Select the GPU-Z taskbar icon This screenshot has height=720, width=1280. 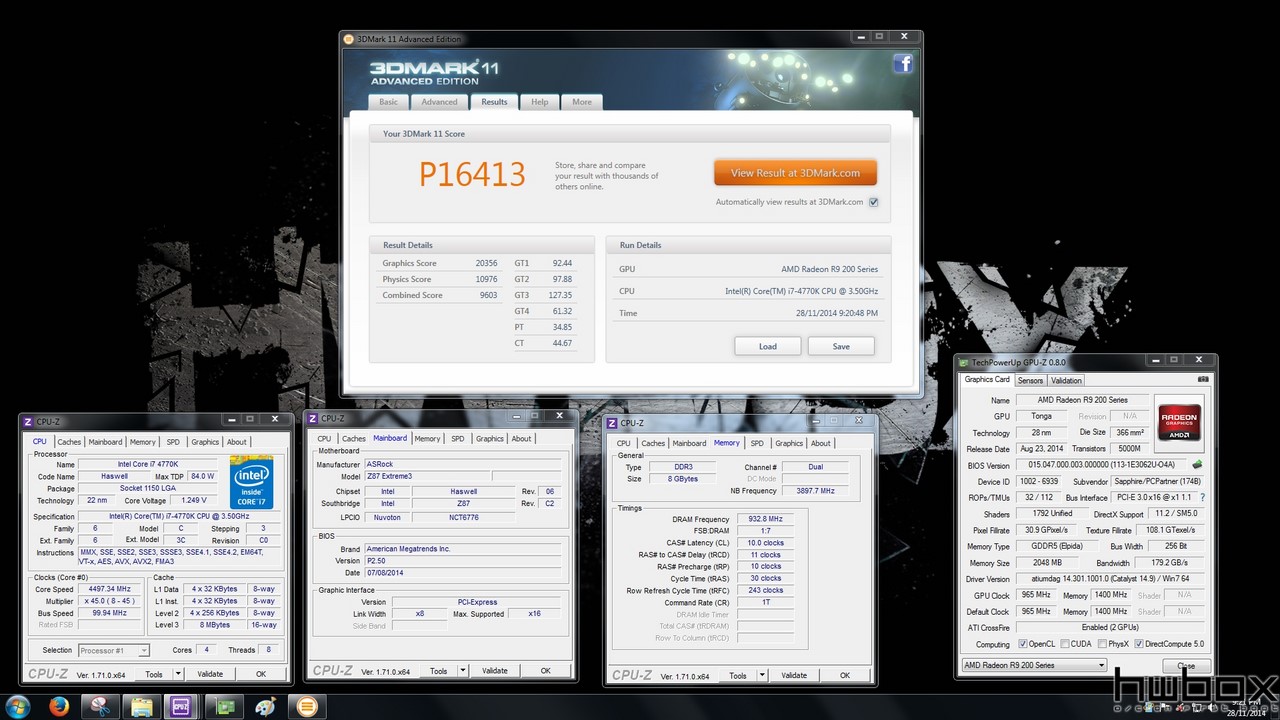pyautogui.click(x=223, y=707)
